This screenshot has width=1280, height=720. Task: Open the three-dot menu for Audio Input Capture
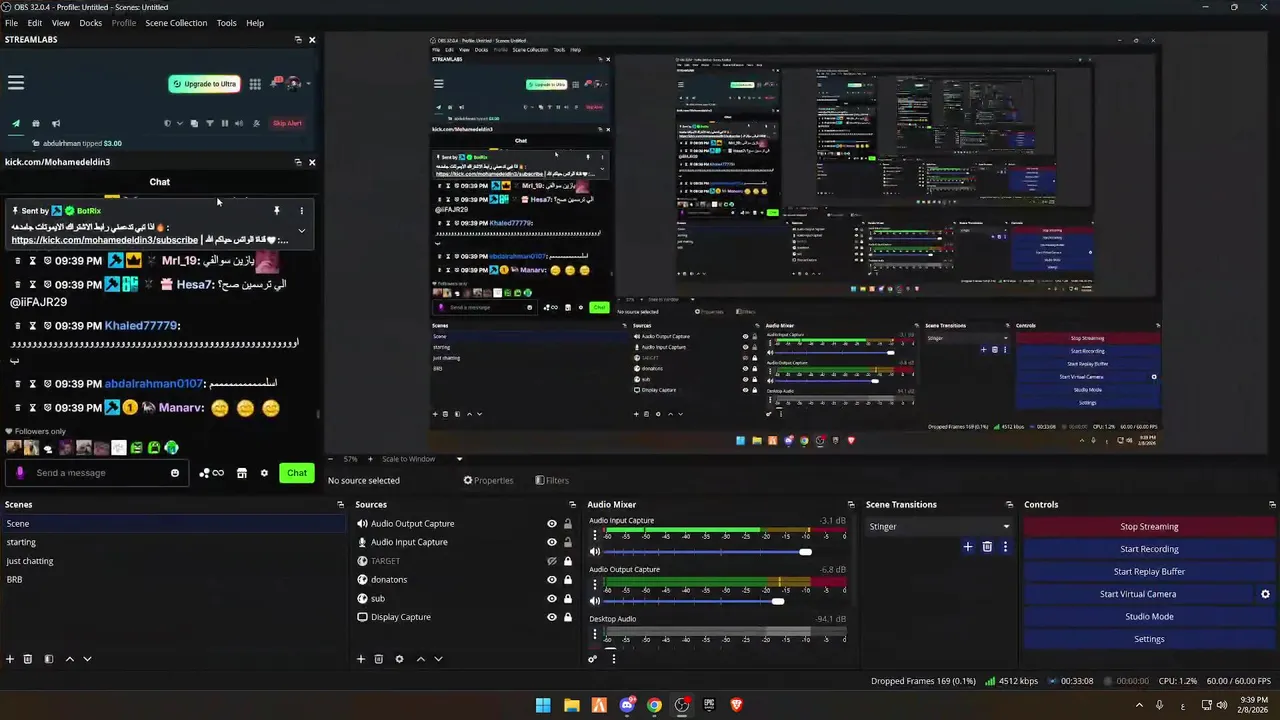pyautogui.click(x=595, y=535)
